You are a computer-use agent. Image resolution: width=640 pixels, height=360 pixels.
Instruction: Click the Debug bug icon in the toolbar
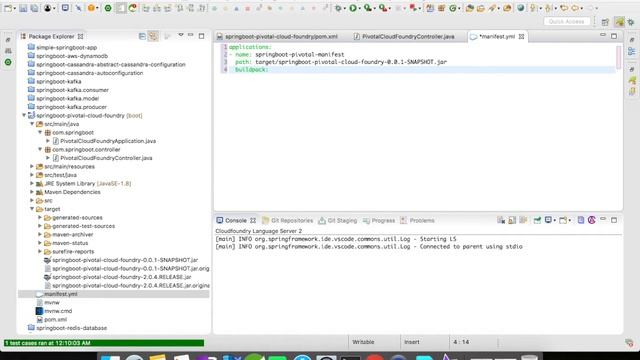pos(338,8)
